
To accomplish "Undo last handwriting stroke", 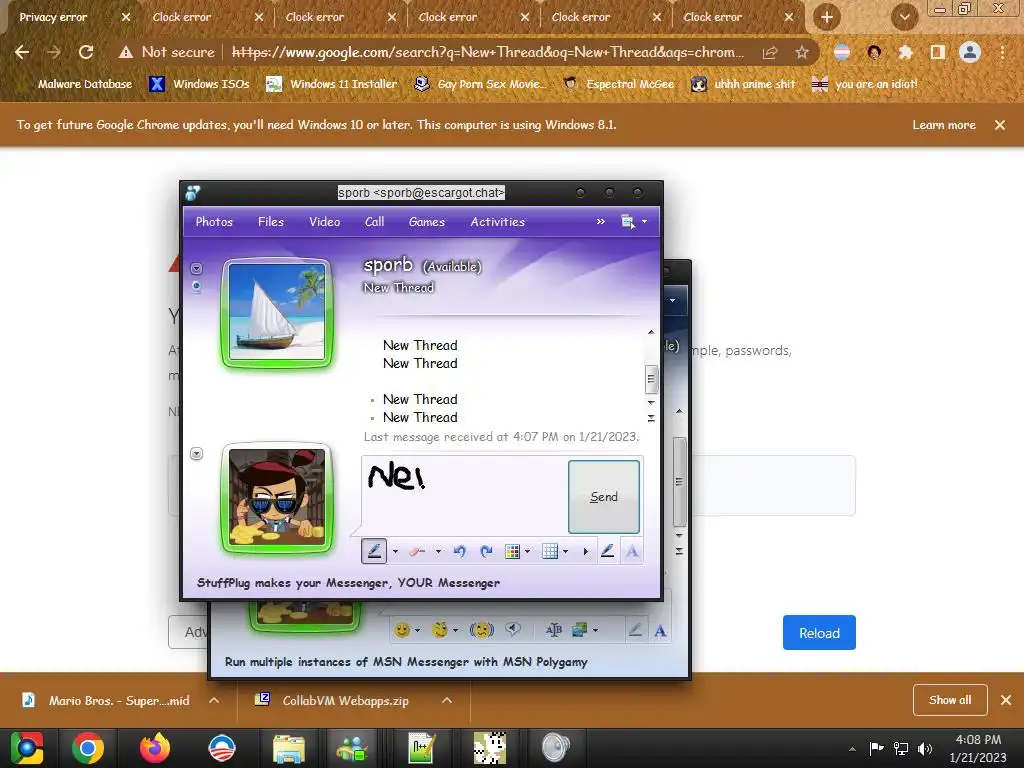I will [460, 552].
